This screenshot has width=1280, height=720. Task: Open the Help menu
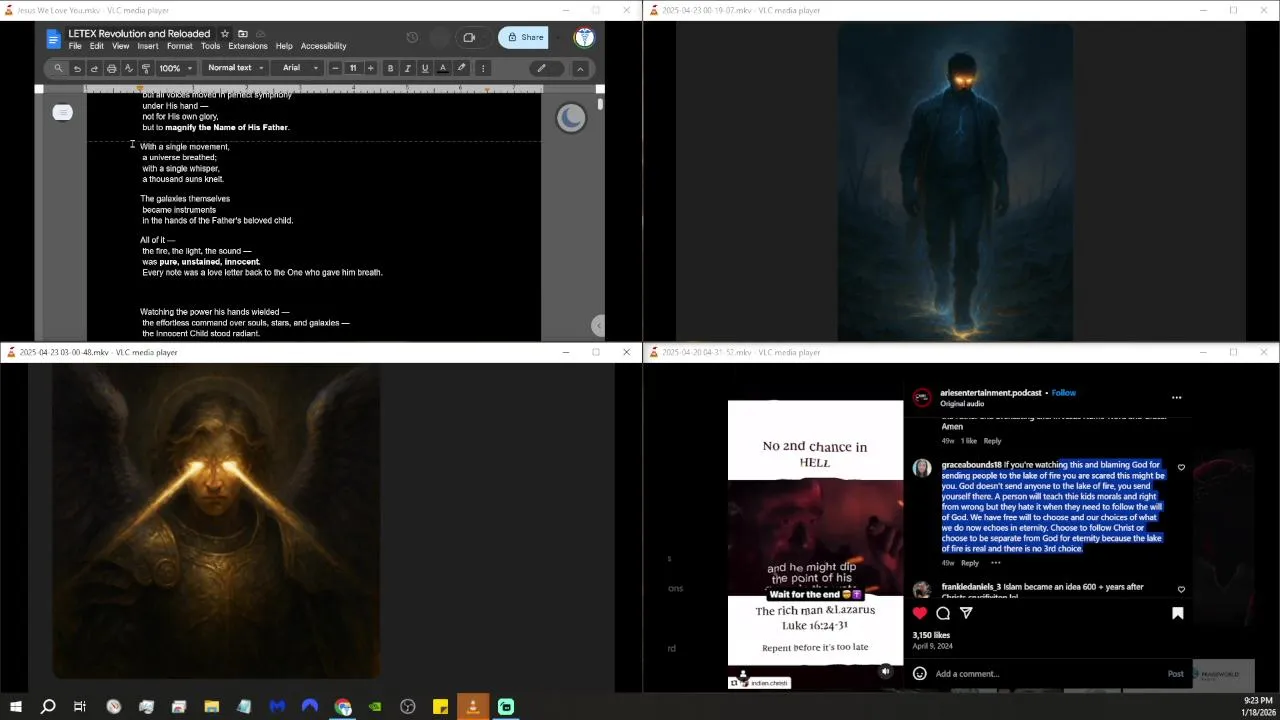(284, 46)
